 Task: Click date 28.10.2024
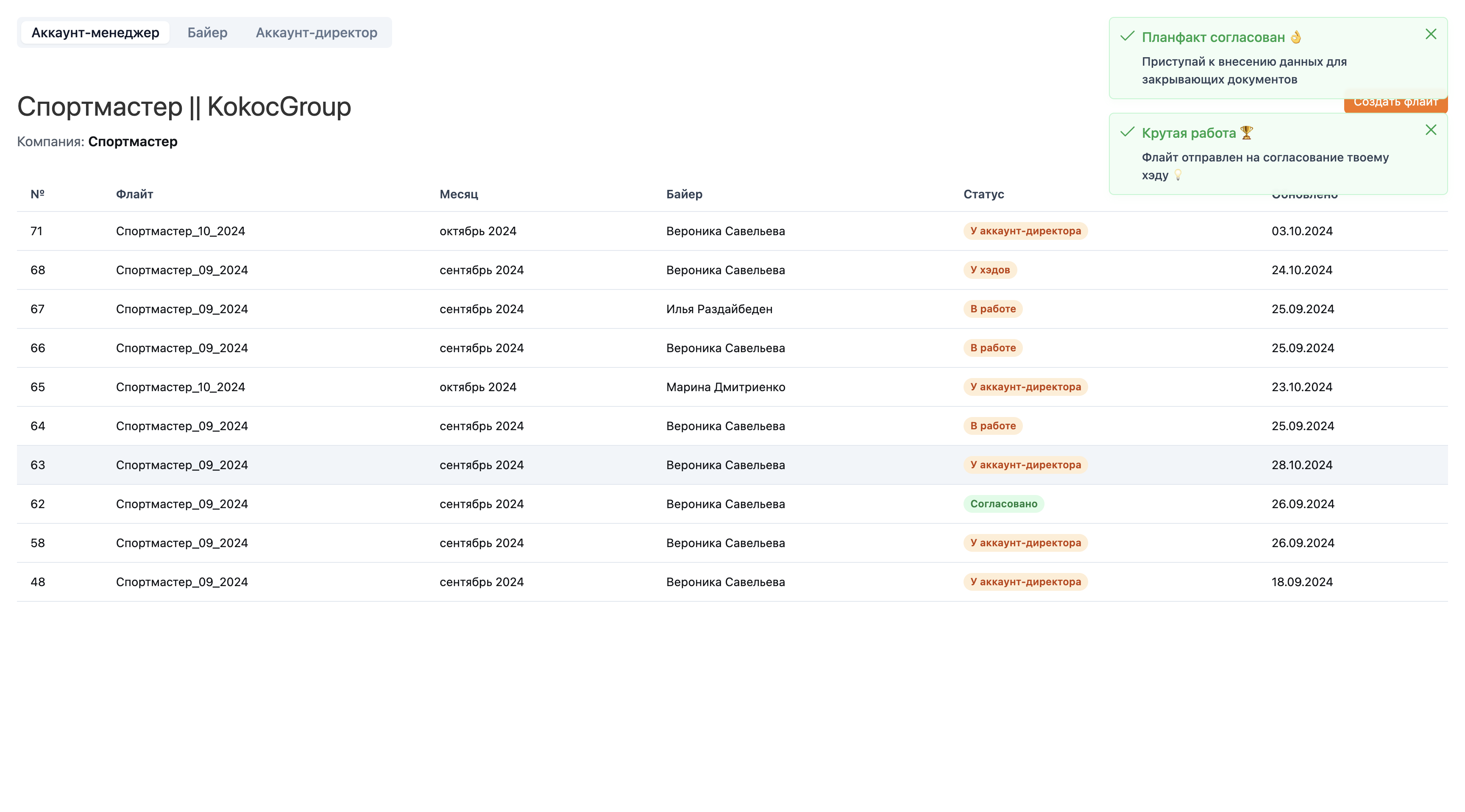(1302, 464)
